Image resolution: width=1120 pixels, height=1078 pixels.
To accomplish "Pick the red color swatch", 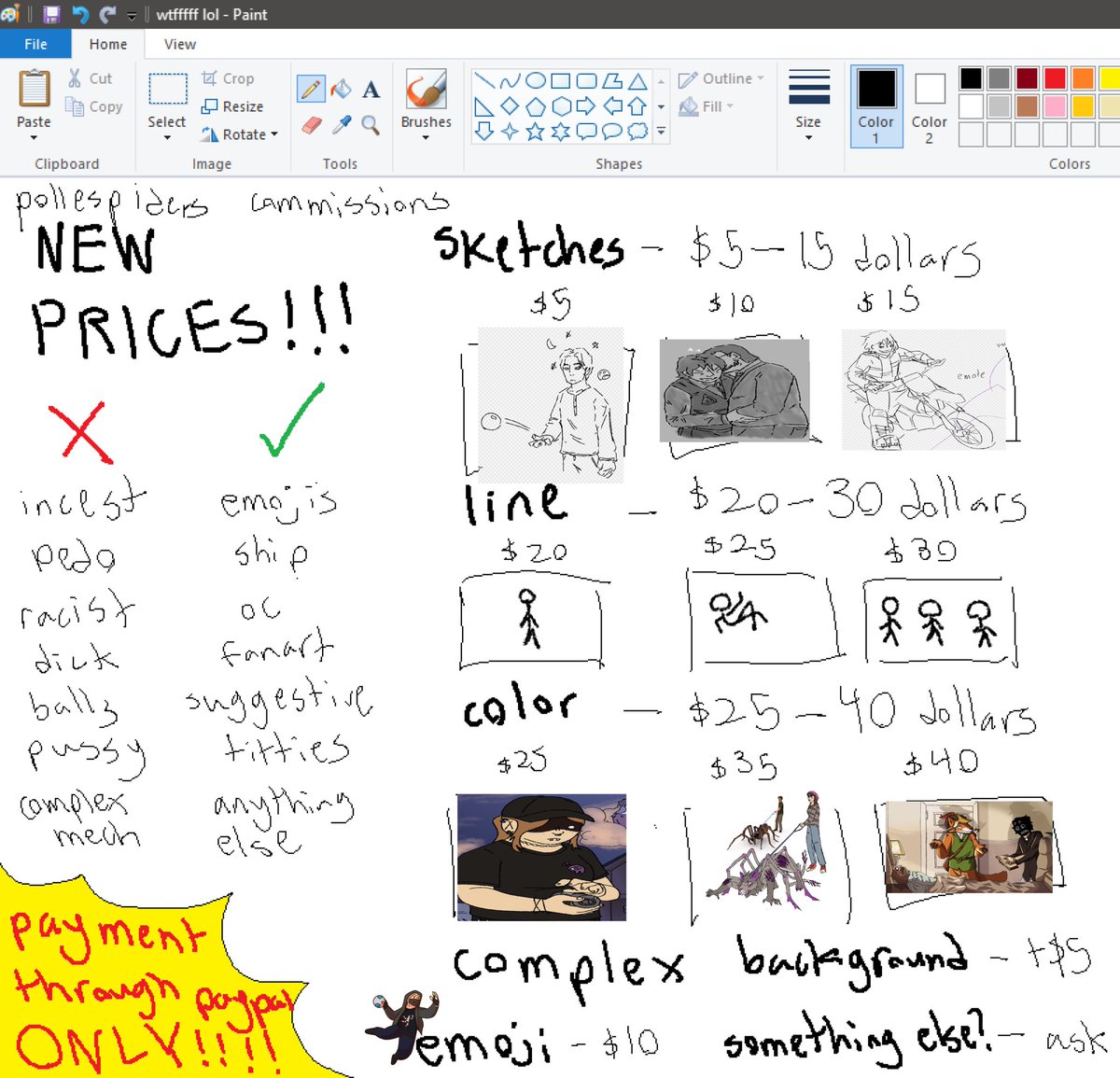I will (1055, 78).
